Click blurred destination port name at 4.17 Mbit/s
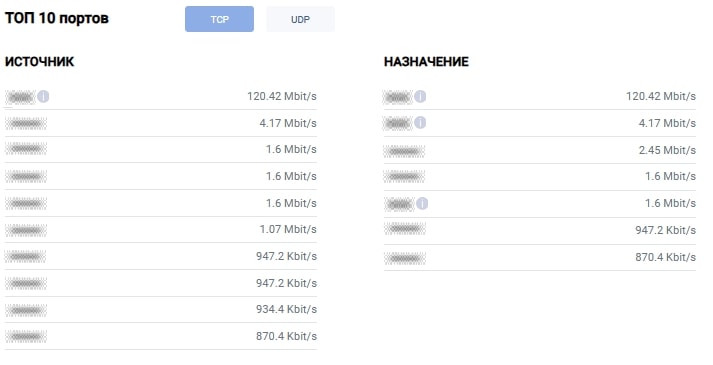This screenshot has width=713, height=365. [x=397, y=123]
